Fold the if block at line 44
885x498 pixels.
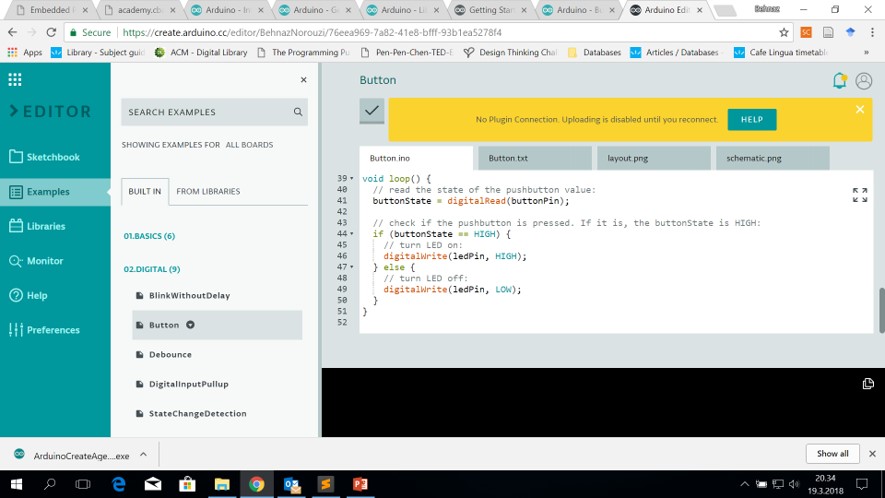click(x=352, y=234)
